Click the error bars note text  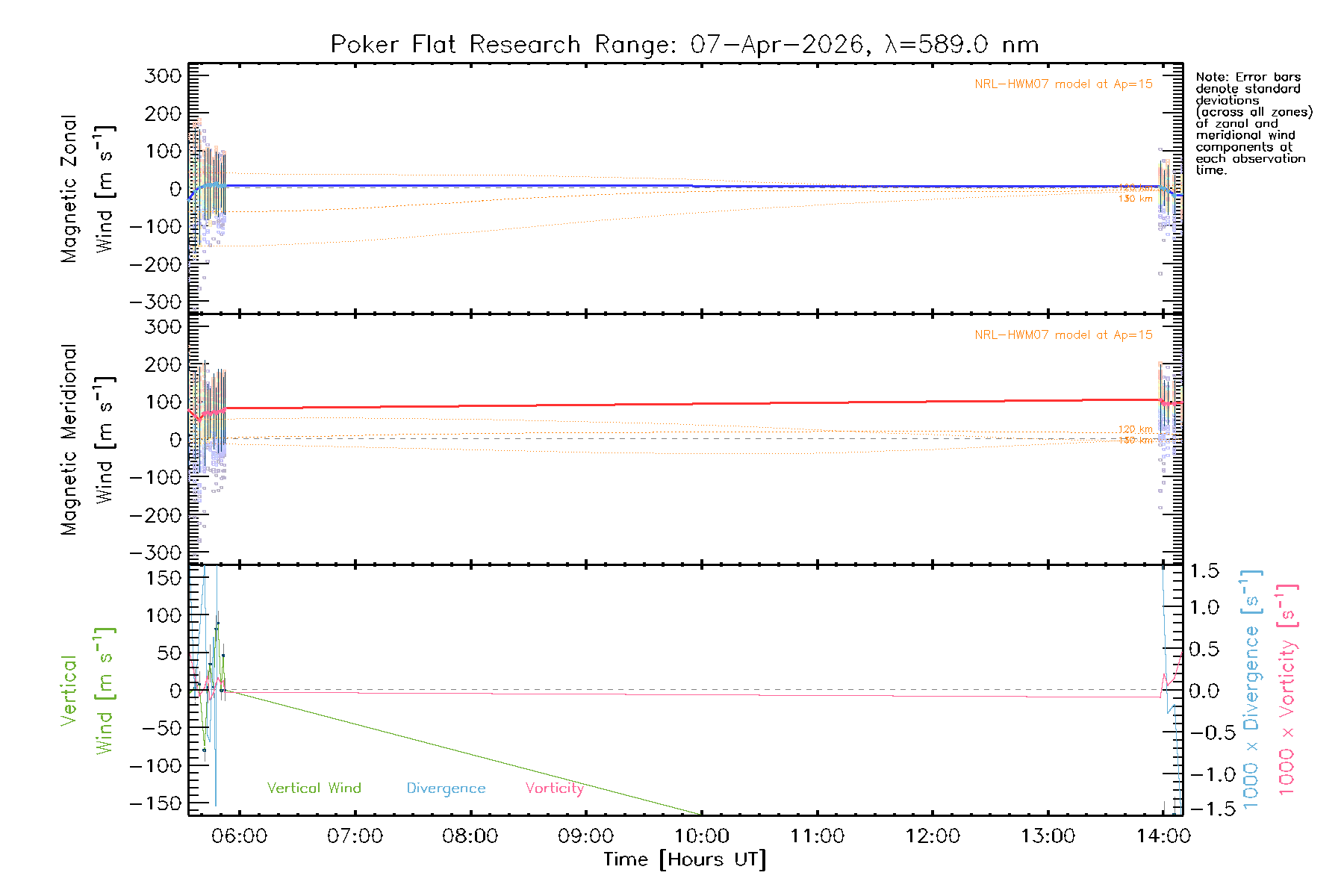click(1253, 123)
